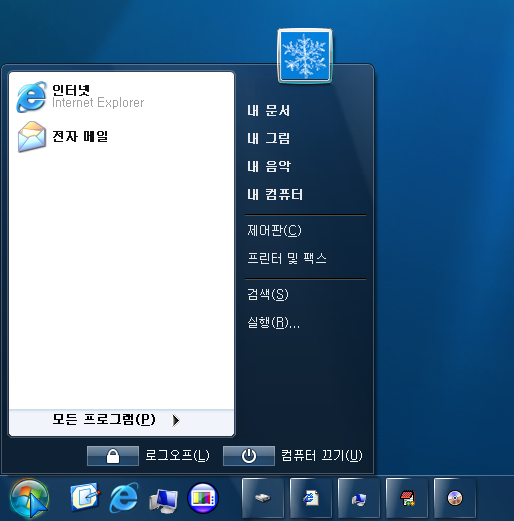Open 프린터 및 팩스
The image size is (514, 521).
(287, 258)
